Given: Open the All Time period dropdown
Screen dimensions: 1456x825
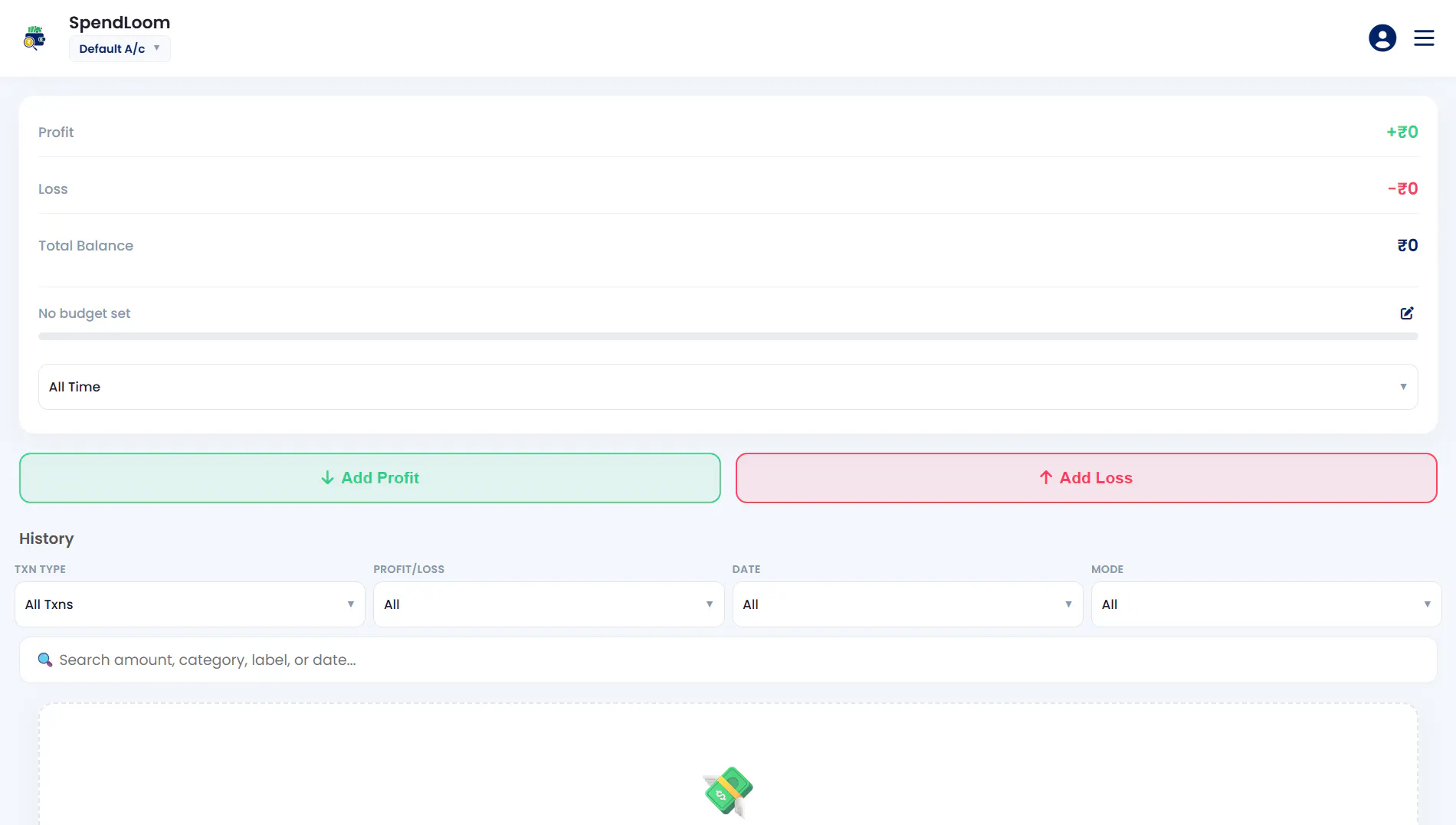Looking at the screenshot, I should tap(728, 387).
